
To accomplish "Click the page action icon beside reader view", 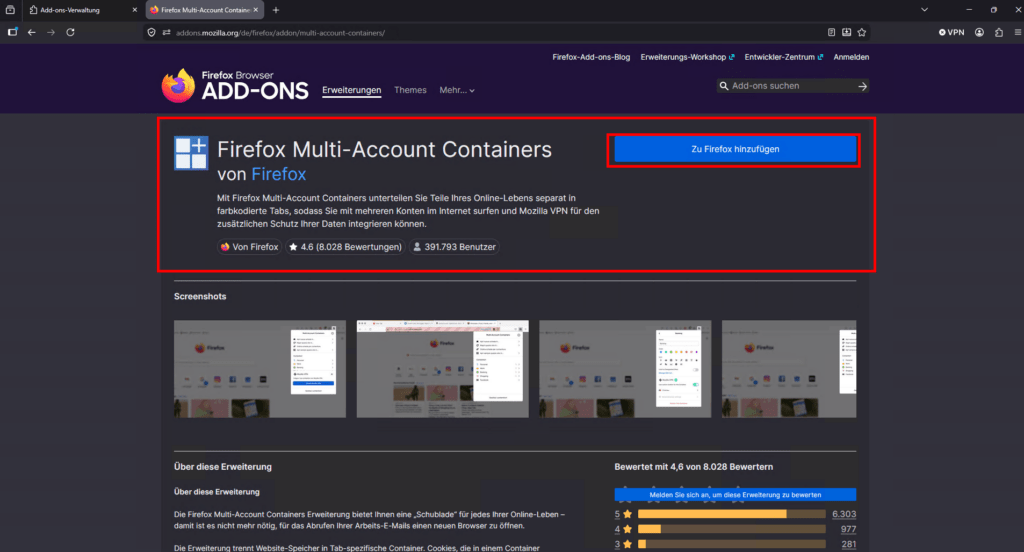I will point(846,32).
